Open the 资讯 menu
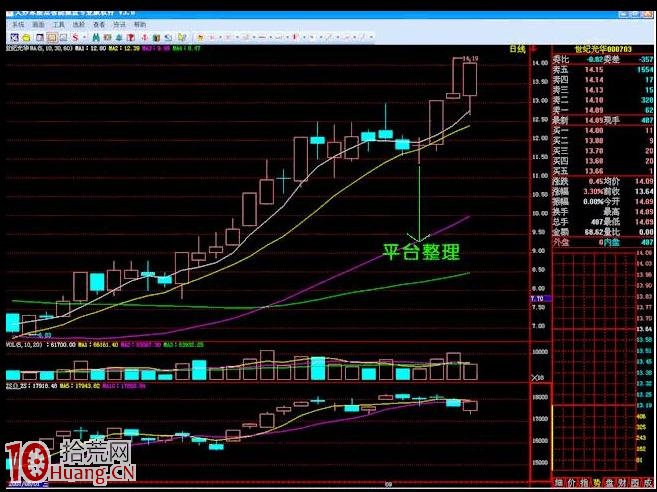 point(119,25)
